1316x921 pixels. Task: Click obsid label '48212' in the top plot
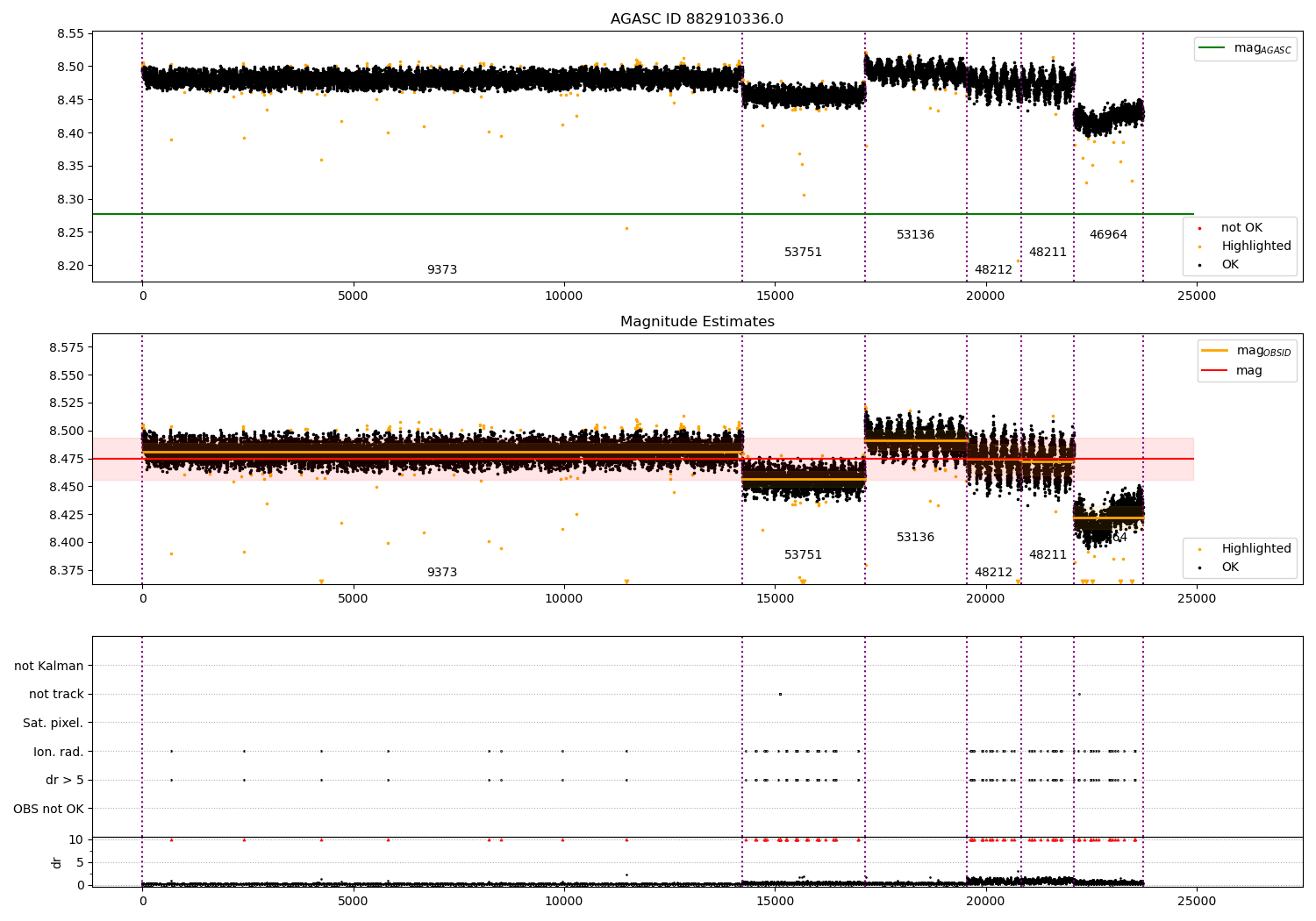point(993,270)
